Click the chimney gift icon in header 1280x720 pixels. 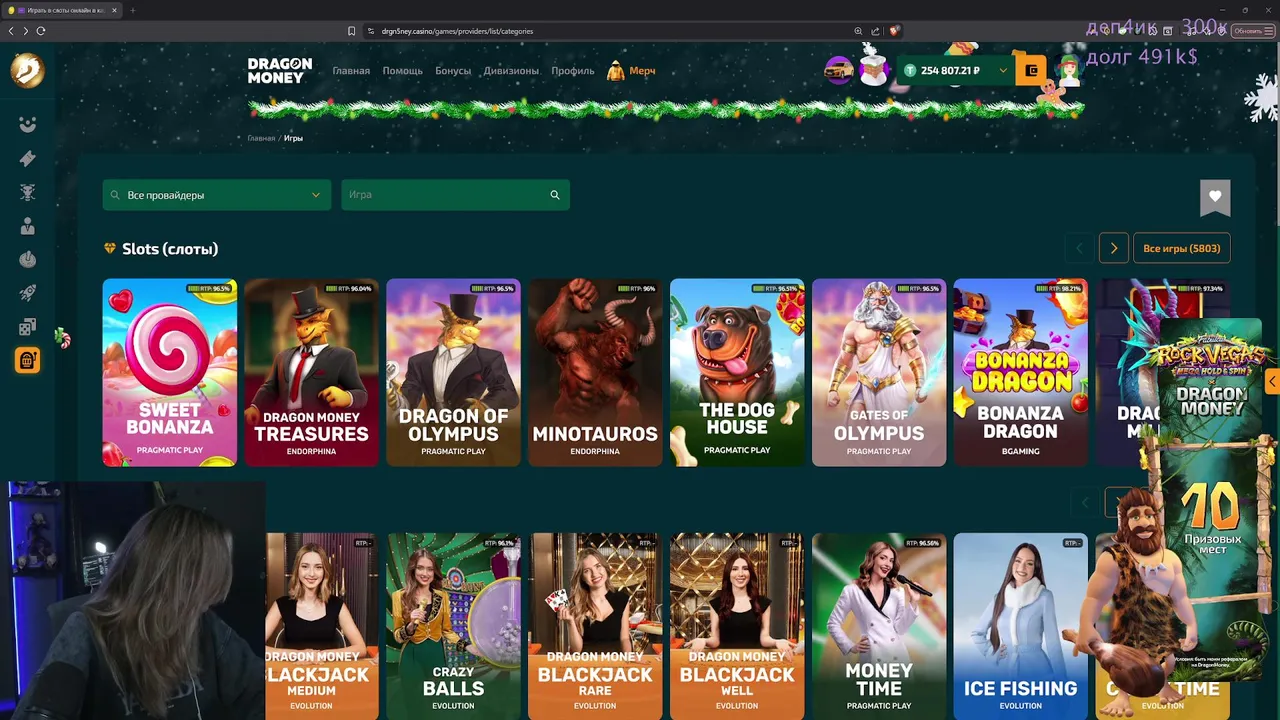(875, 70)
